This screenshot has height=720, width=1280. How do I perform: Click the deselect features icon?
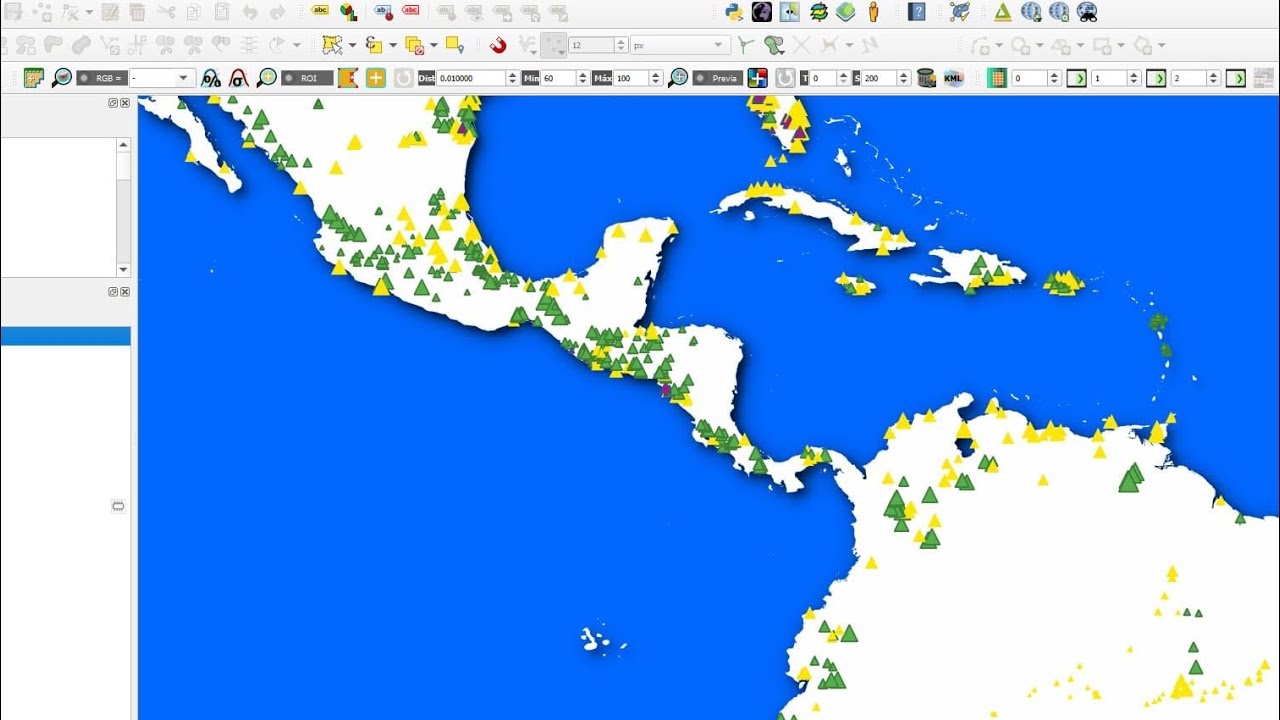415,45
